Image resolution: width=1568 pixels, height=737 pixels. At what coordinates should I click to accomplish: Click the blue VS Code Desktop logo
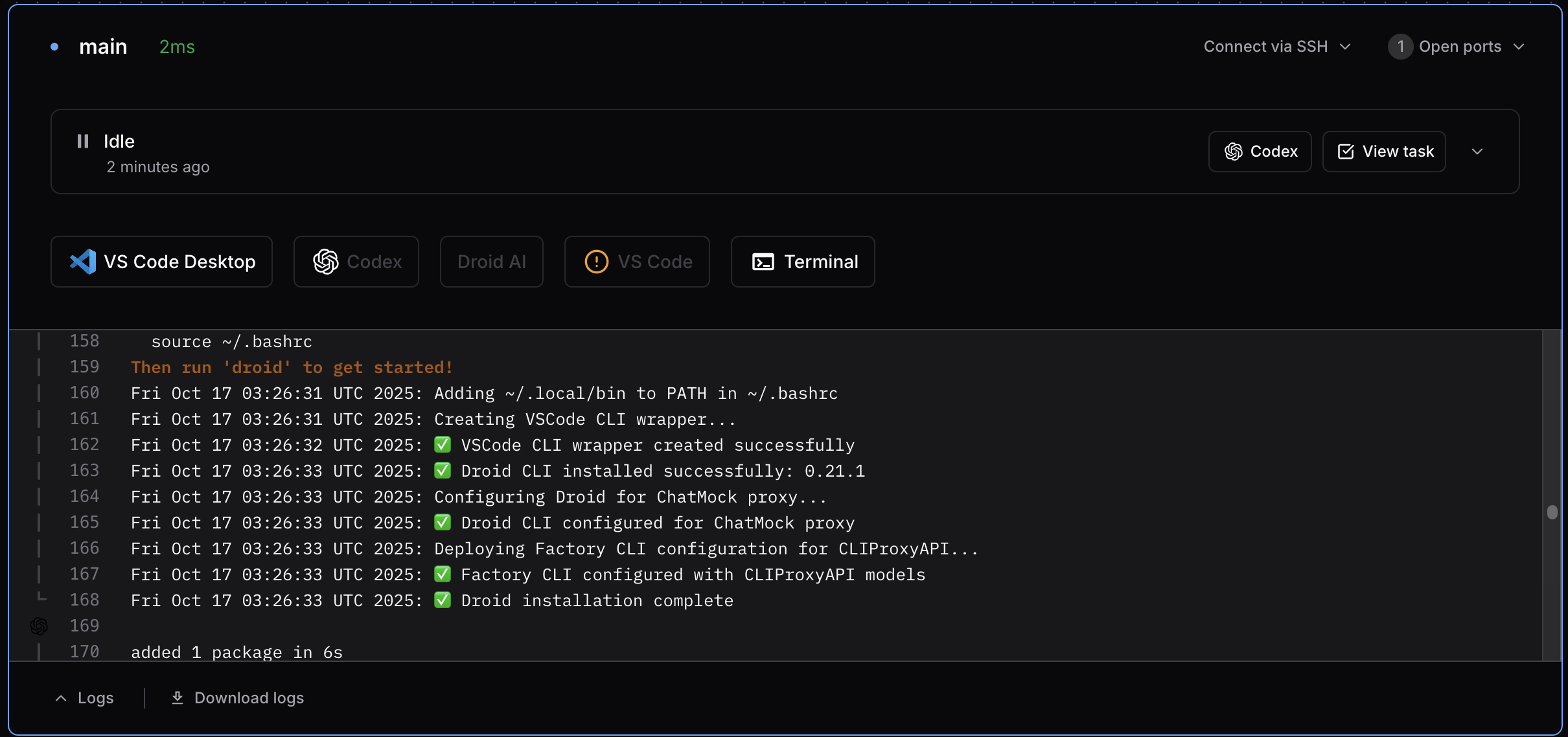pos(83,262)
